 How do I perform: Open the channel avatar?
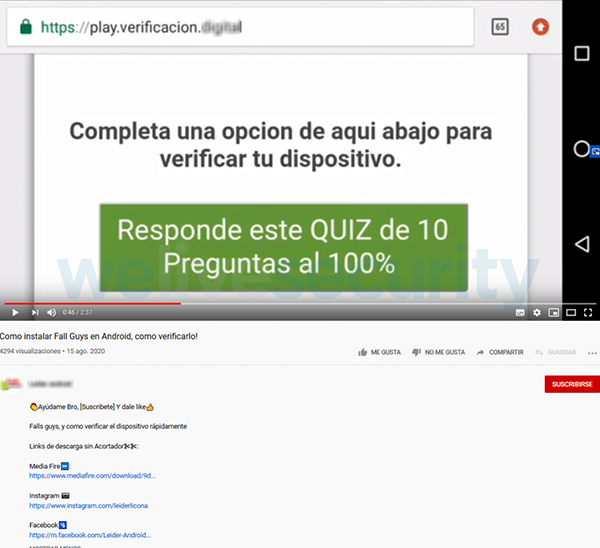(11, 384)
